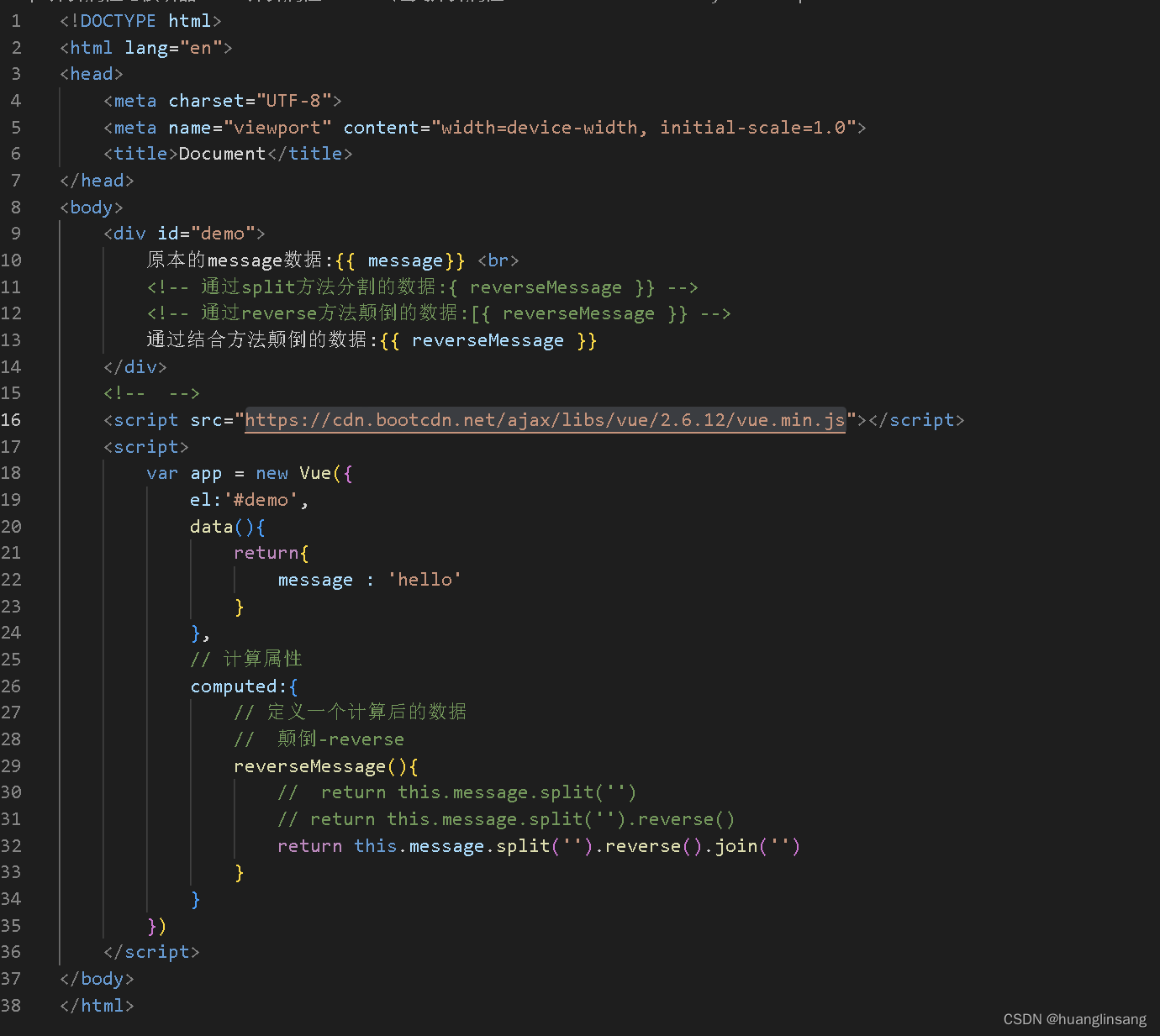
Task: Click line number 38 in gutter
Action: 11,1006
